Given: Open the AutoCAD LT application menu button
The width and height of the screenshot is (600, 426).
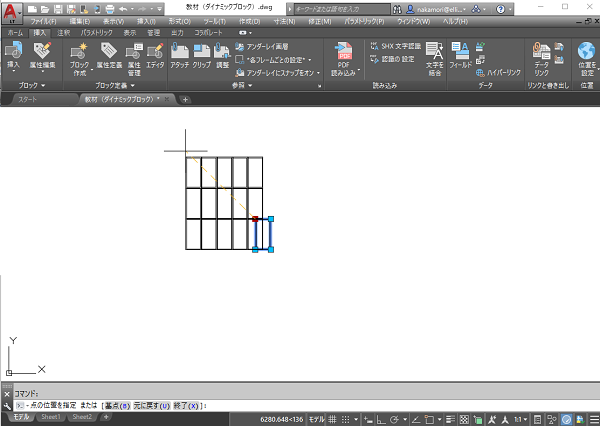Looking at the screenshot, I should (x=11, y=12).
